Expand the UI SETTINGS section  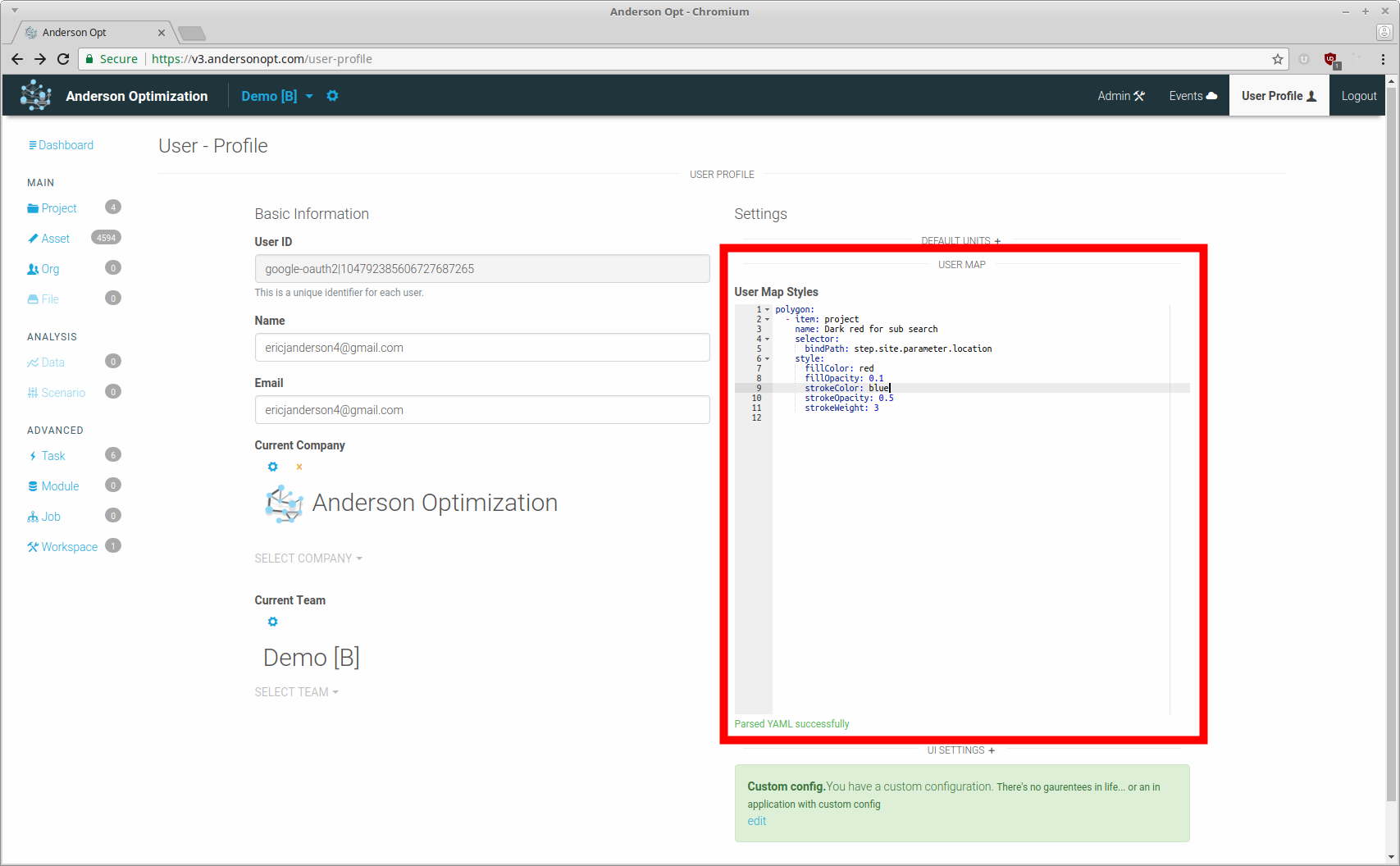960,750
